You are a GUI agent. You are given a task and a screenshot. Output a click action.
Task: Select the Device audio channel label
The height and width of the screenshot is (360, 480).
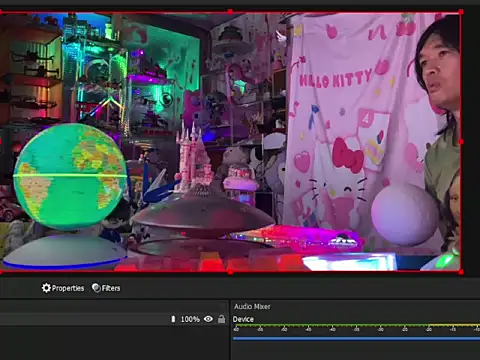[x=243, y=319]
